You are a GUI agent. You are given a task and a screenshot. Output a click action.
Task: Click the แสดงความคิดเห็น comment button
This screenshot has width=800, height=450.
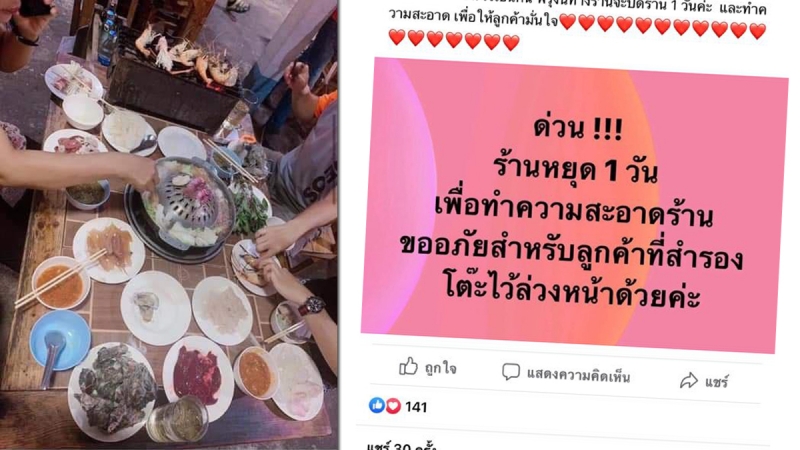579,375
